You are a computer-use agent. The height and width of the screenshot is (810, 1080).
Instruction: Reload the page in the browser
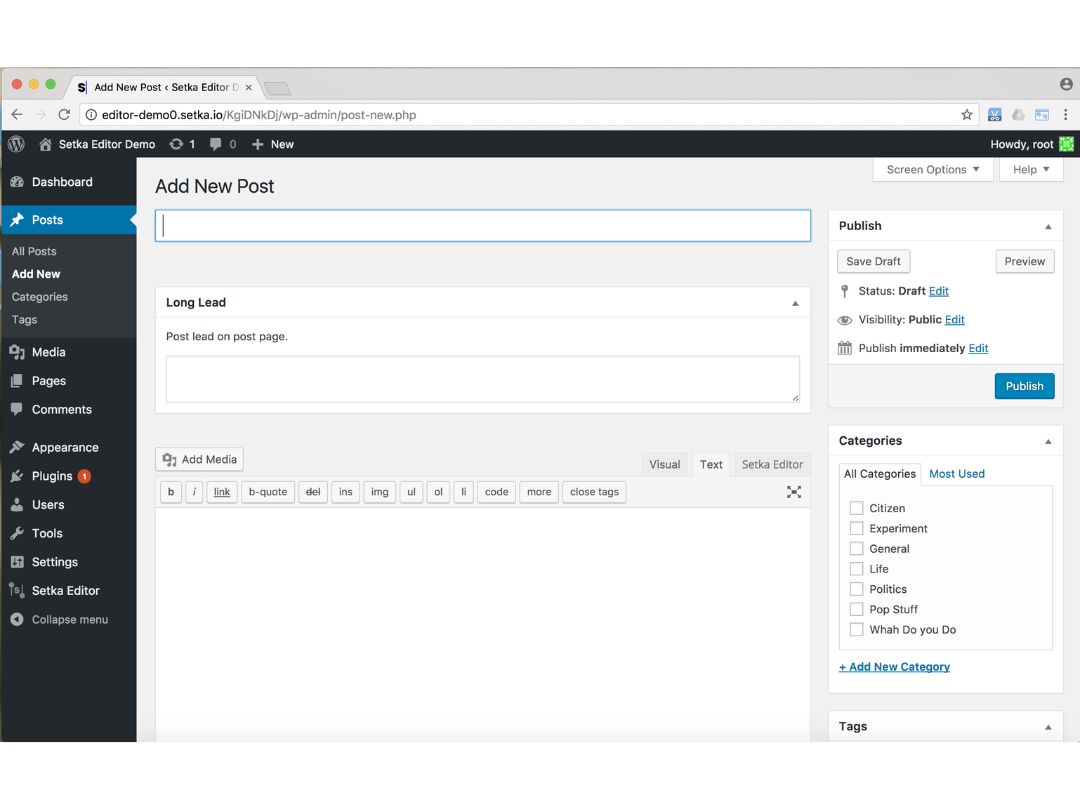(64, 115)
